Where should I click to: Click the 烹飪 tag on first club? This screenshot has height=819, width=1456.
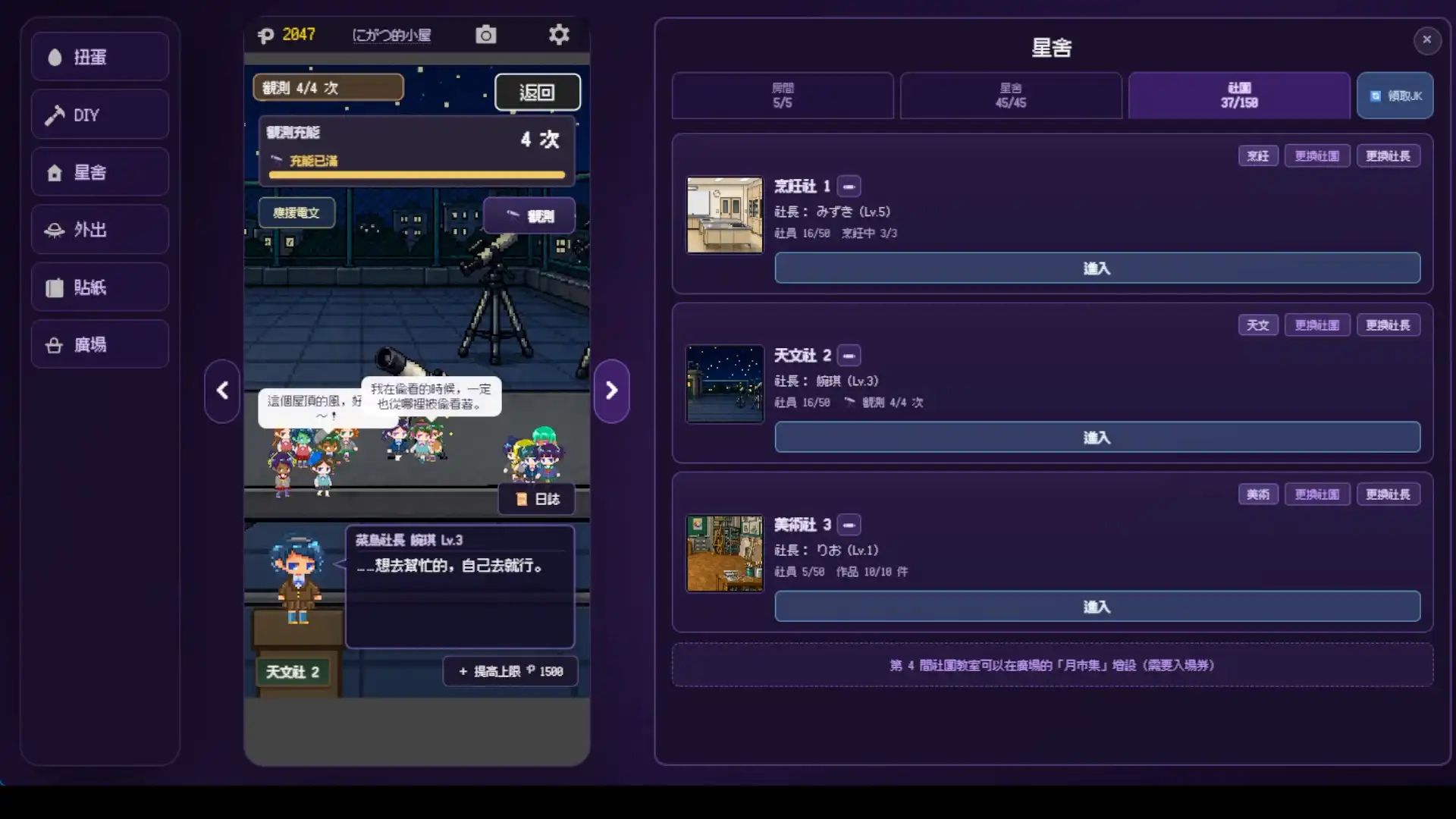pyautogui.click(x=1258, y=156)
